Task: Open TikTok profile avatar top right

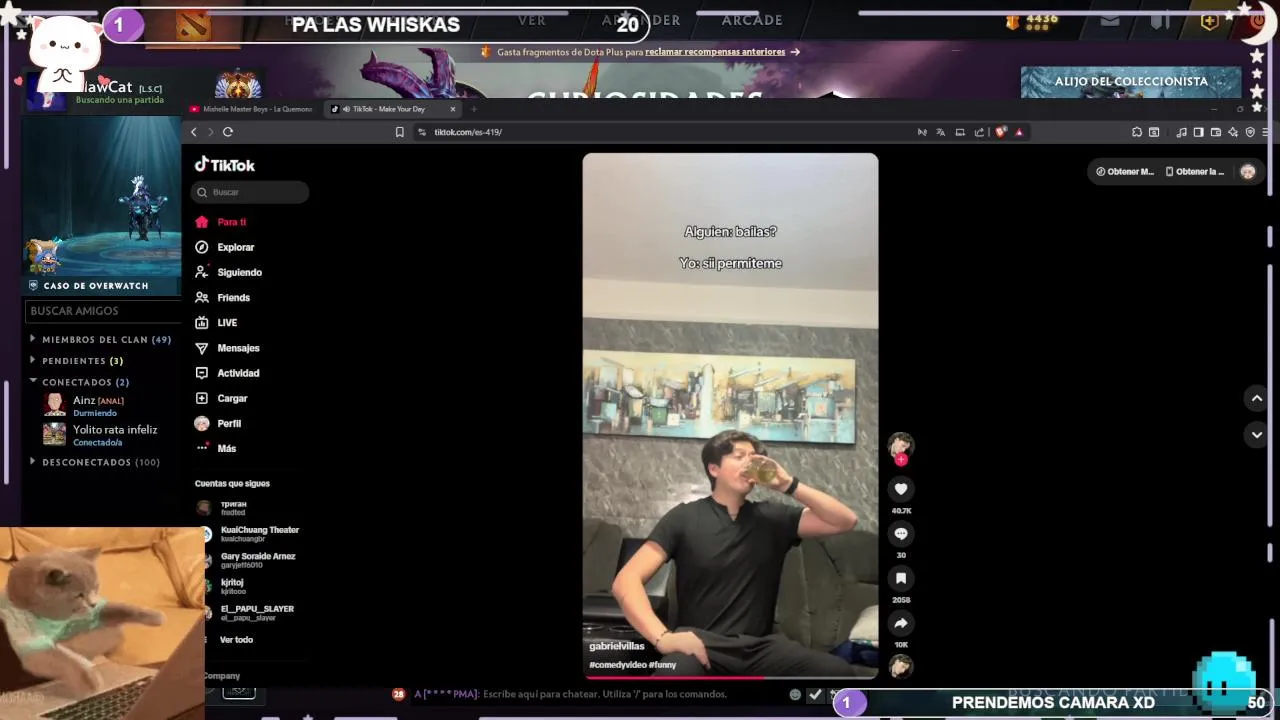Action: 1248,171
